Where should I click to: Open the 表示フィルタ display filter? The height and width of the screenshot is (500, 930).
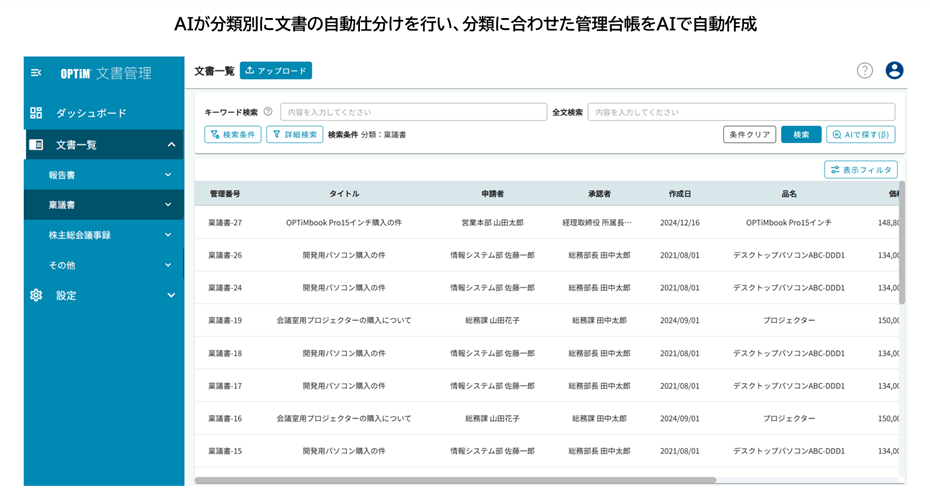click(x=861, y=170)
